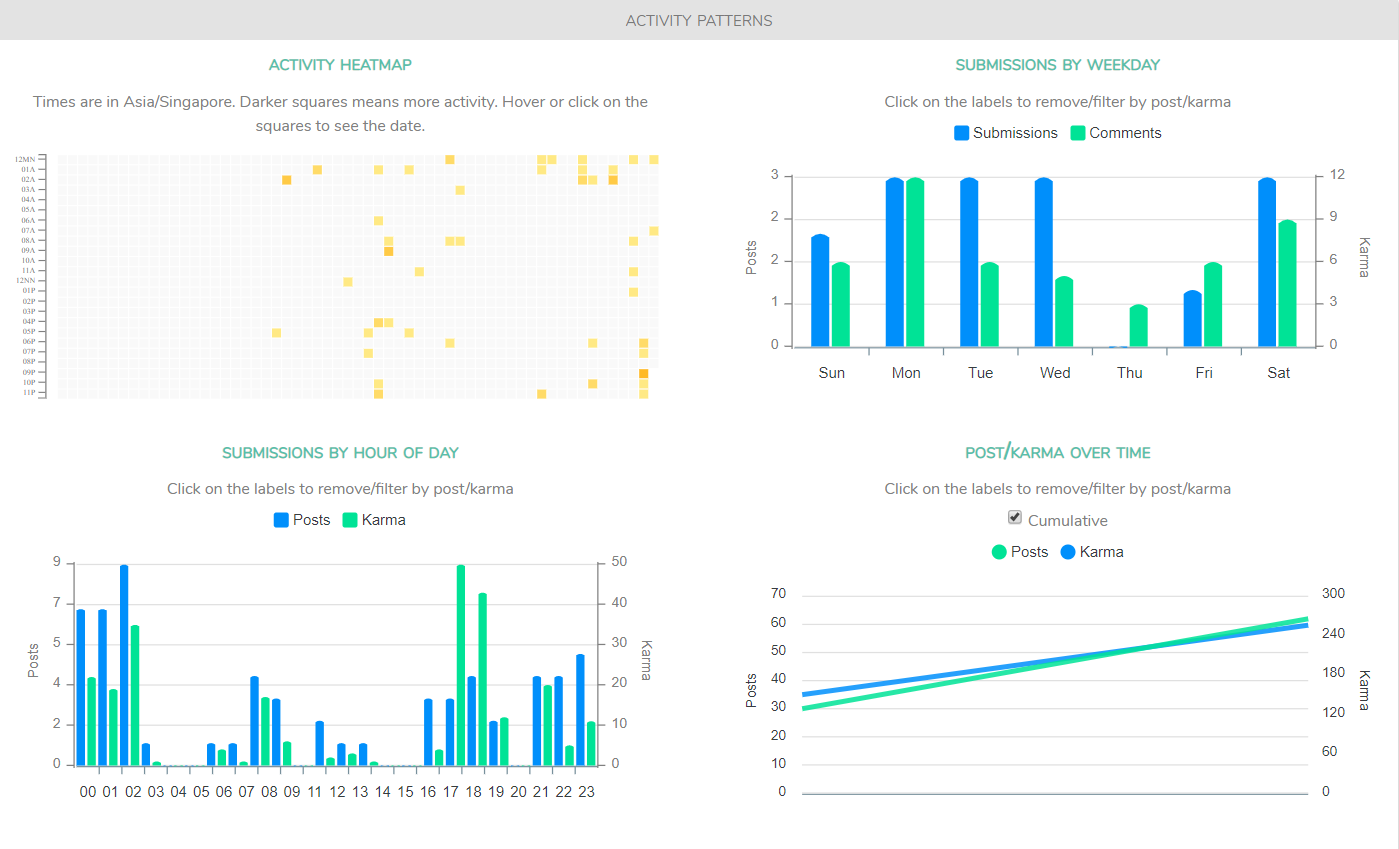Click the green Karma bar for hour 23

[591, 744]
